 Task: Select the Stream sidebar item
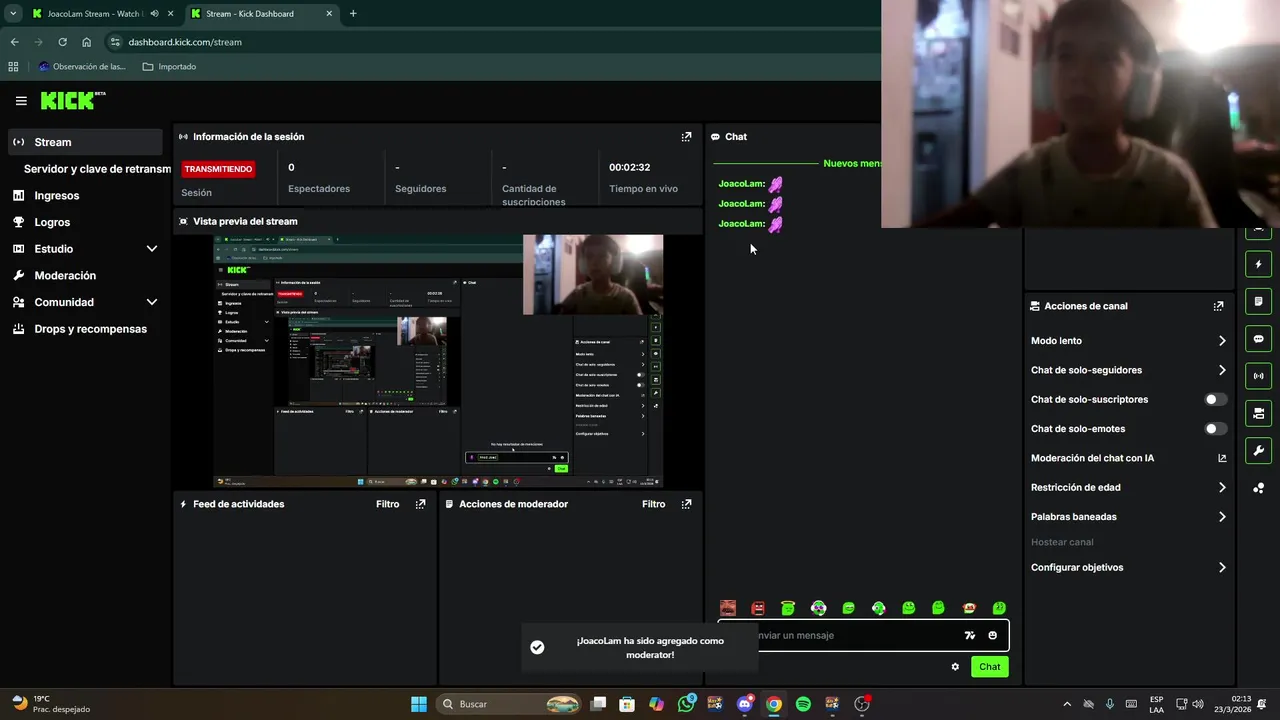[85, 142]
